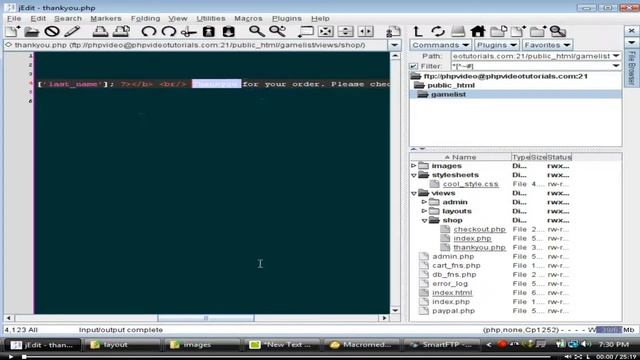The height and width of the screenshot is (360, 640).
Task: Create new file in file browser
Action: point(518,31)
